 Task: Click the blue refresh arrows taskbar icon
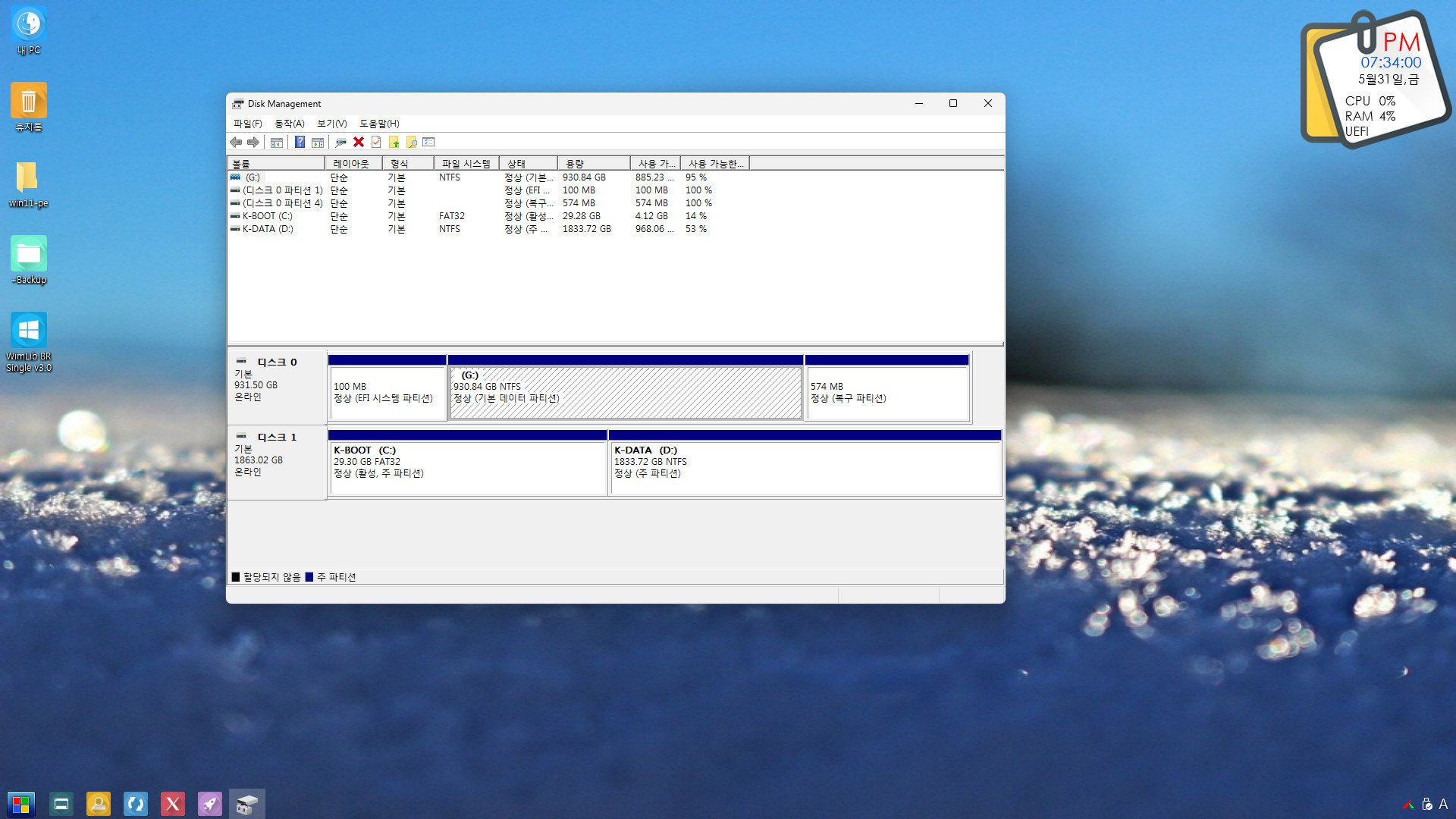[x=136, y=804]
